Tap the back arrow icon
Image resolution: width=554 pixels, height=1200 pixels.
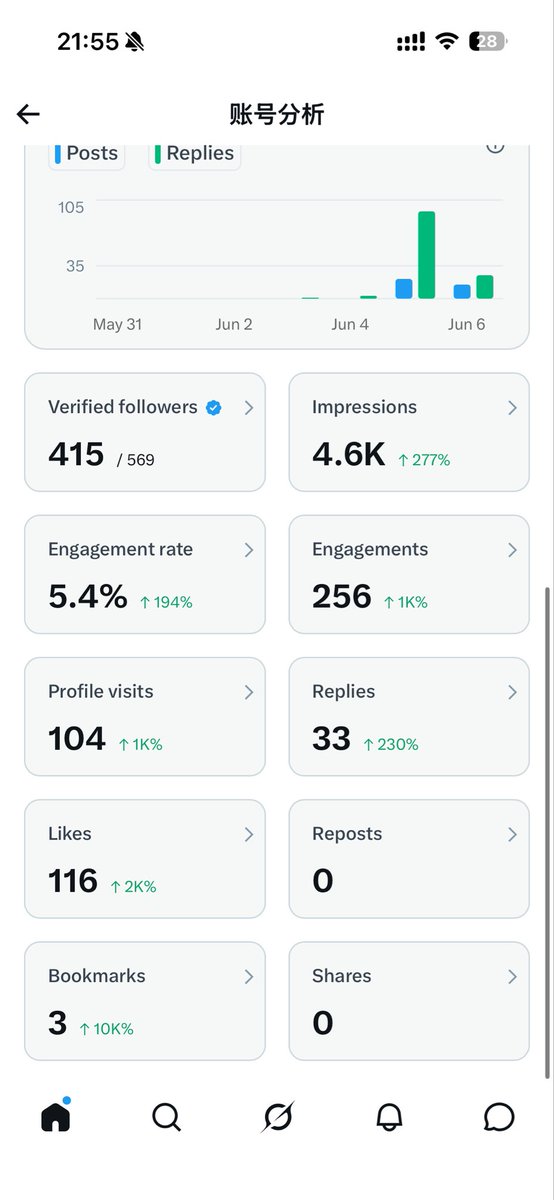click(x=28, y=114)
